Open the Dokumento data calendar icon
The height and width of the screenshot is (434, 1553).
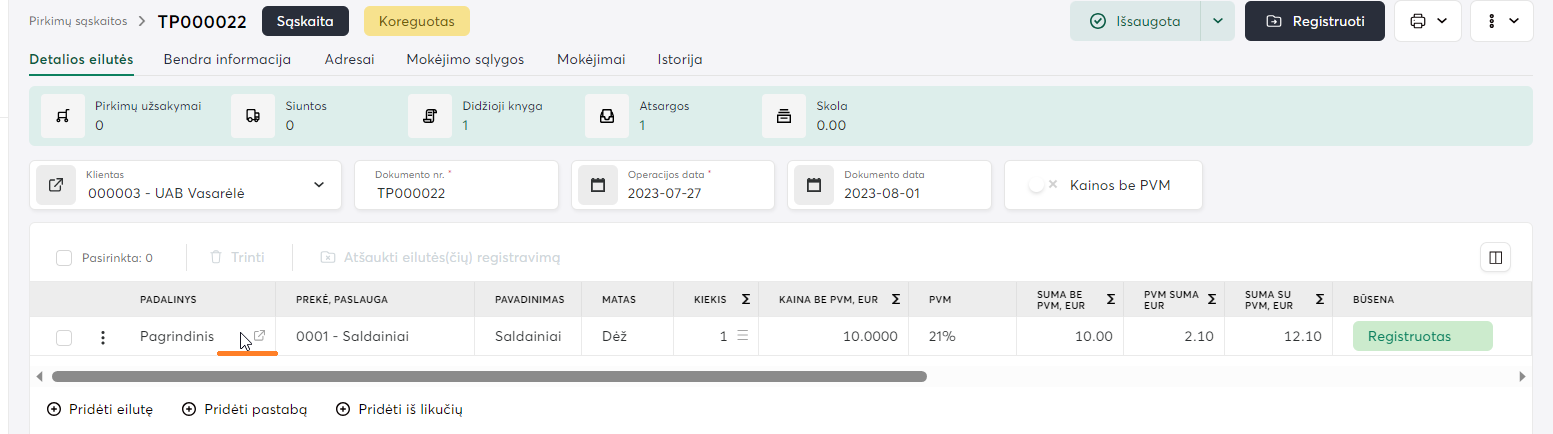pos(814,185)
